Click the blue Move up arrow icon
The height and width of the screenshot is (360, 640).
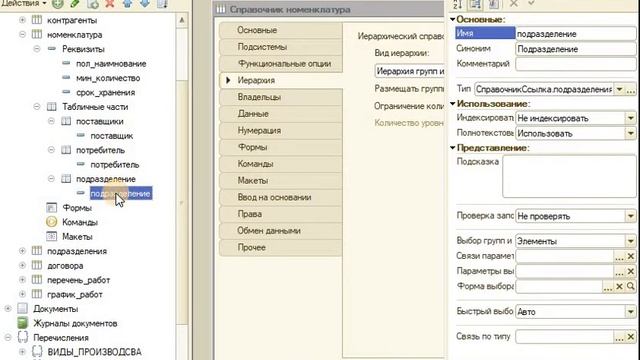pyautogui.click(x=127, y=3)
